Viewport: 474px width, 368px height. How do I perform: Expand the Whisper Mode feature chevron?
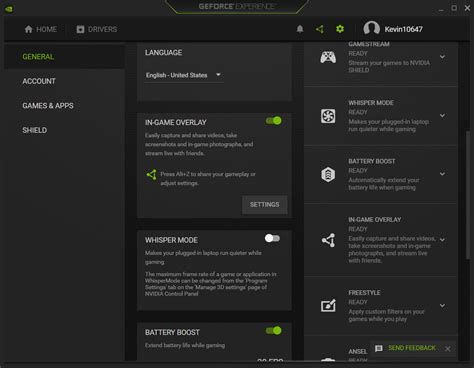click(442, 116)
